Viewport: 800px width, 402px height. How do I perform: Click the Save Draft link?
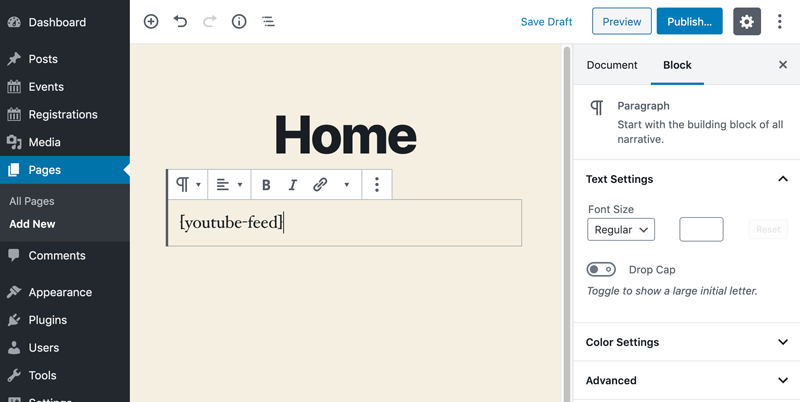click(x=546, y=22)
